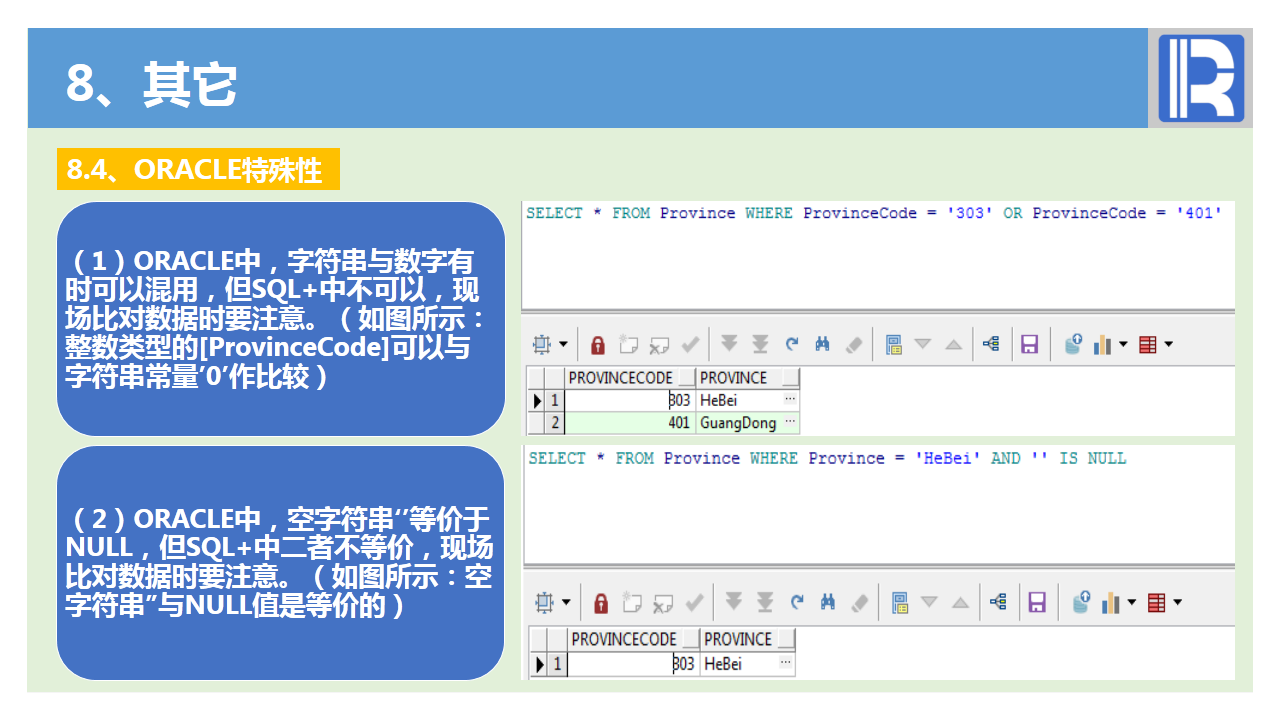The width and height of the screenshot is (1280, 720).
Task: Open the red table dropdown arrow in upper toolbar
Action: pyautogui.click(x=1168, y=345)
